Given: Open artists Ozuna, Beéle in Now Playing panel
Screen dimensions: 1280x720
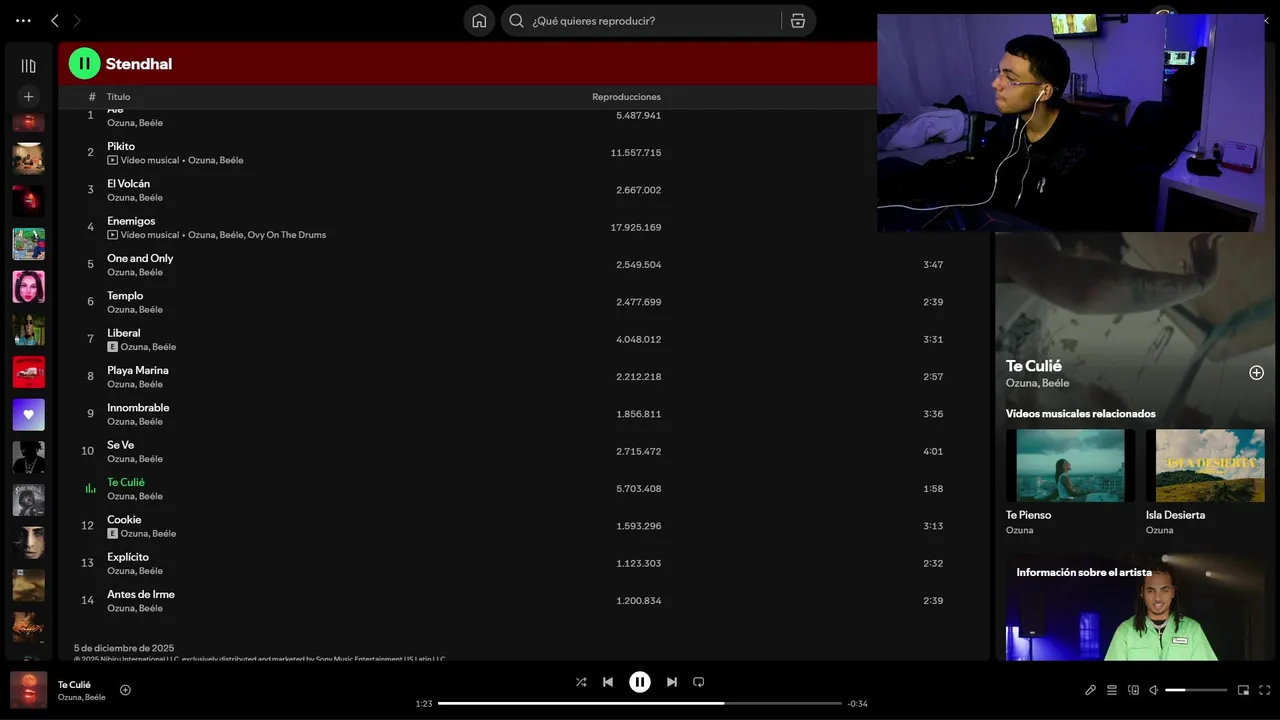Looking at the screenshot, I should (1037, 383).
